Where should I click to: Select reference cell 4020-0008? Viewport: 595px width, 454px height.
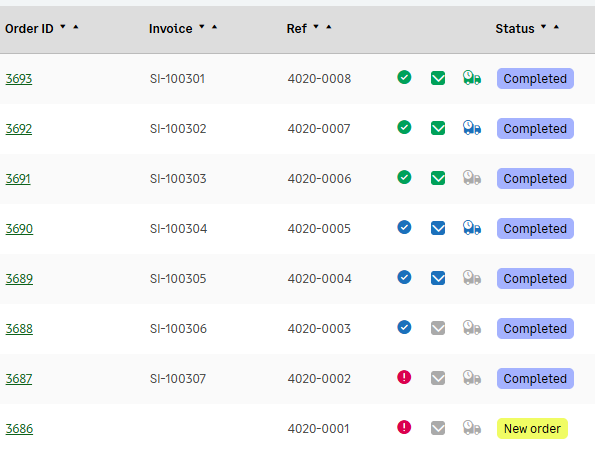coord(319,79)
